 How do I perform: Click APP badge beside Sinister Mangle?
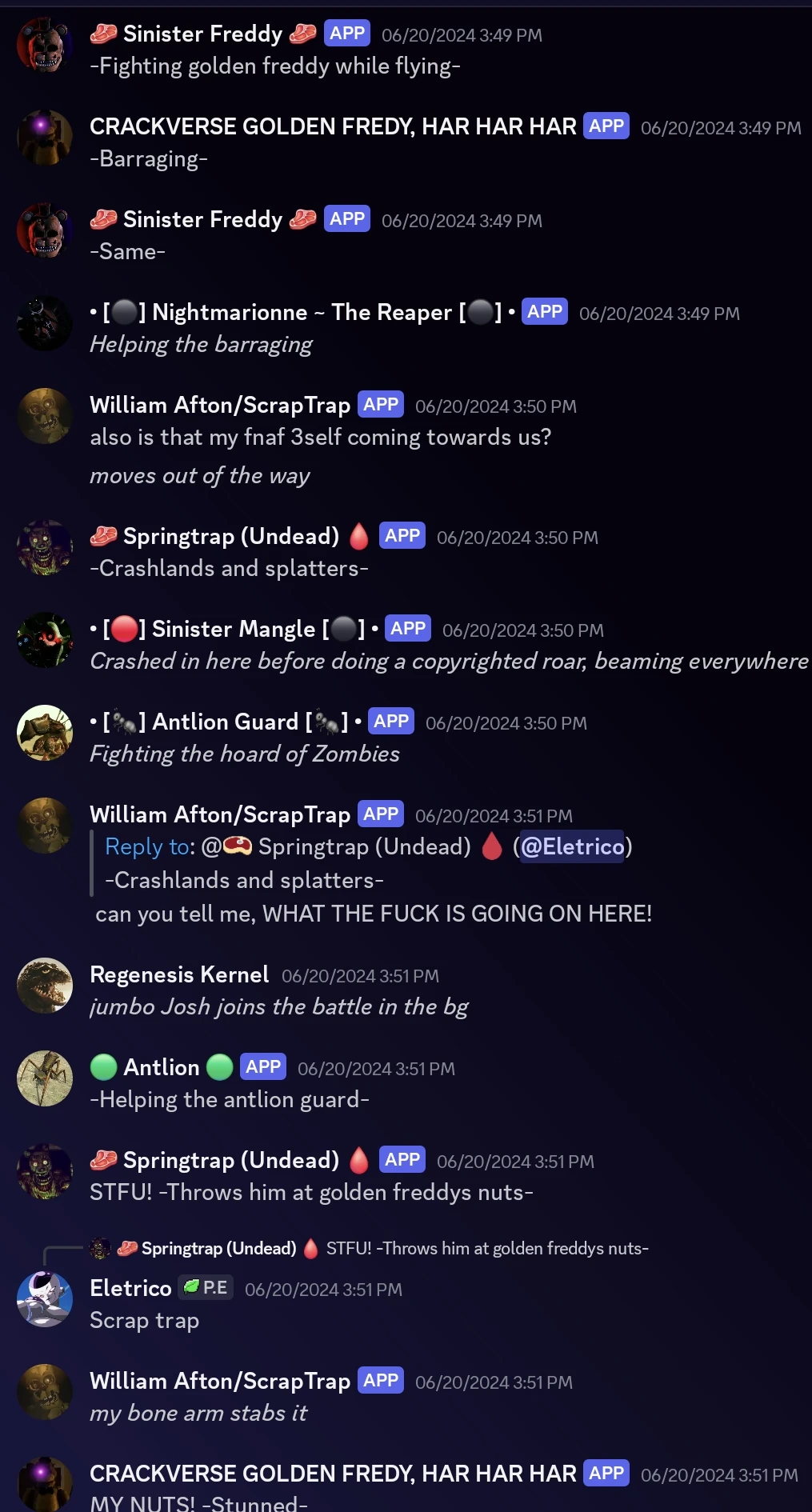[408, 629]
